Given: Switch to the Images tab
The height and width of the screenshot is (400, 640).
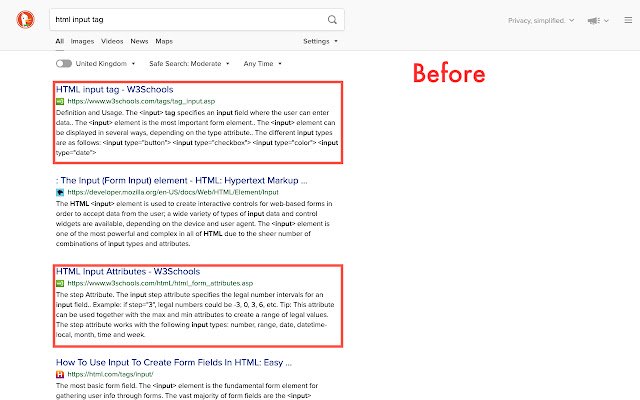Looking at the screenshot, I should (82, 41).
